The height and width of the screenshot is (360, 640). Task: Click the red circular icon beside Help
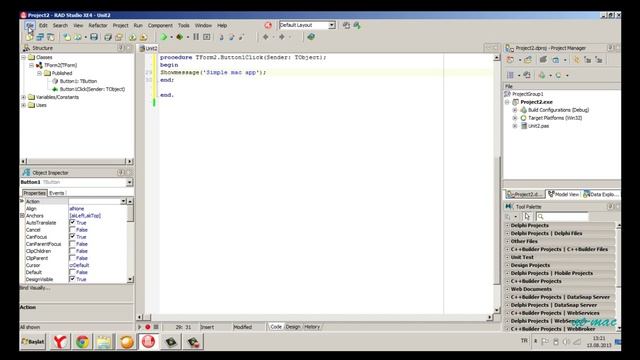268,25
